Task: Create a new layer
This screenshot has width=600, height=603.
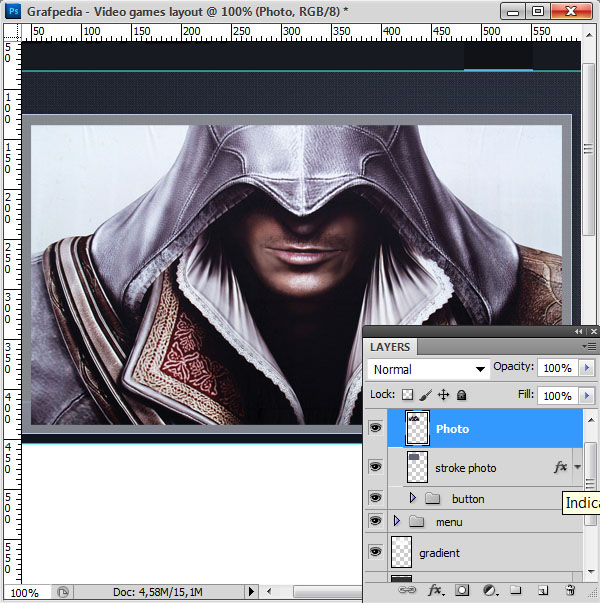Action: 542,590
